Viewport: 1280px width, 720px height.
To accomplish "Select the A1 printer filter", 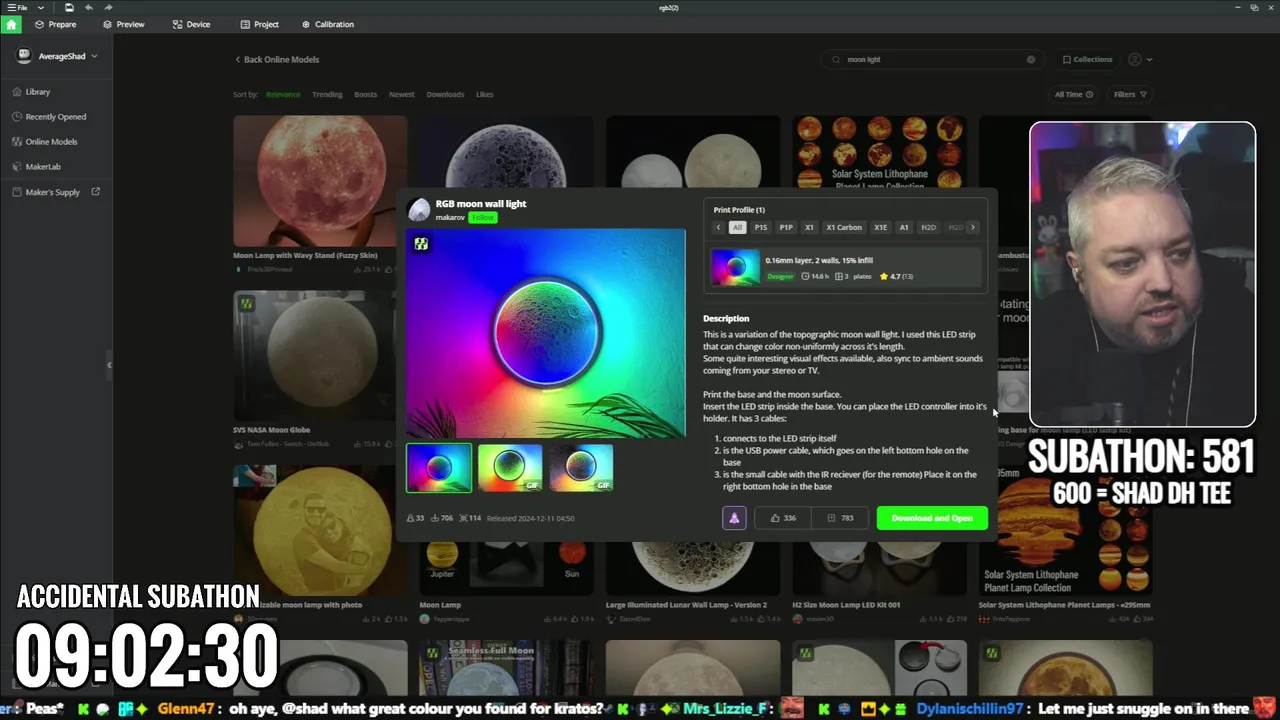I will (x=904, y=227).
